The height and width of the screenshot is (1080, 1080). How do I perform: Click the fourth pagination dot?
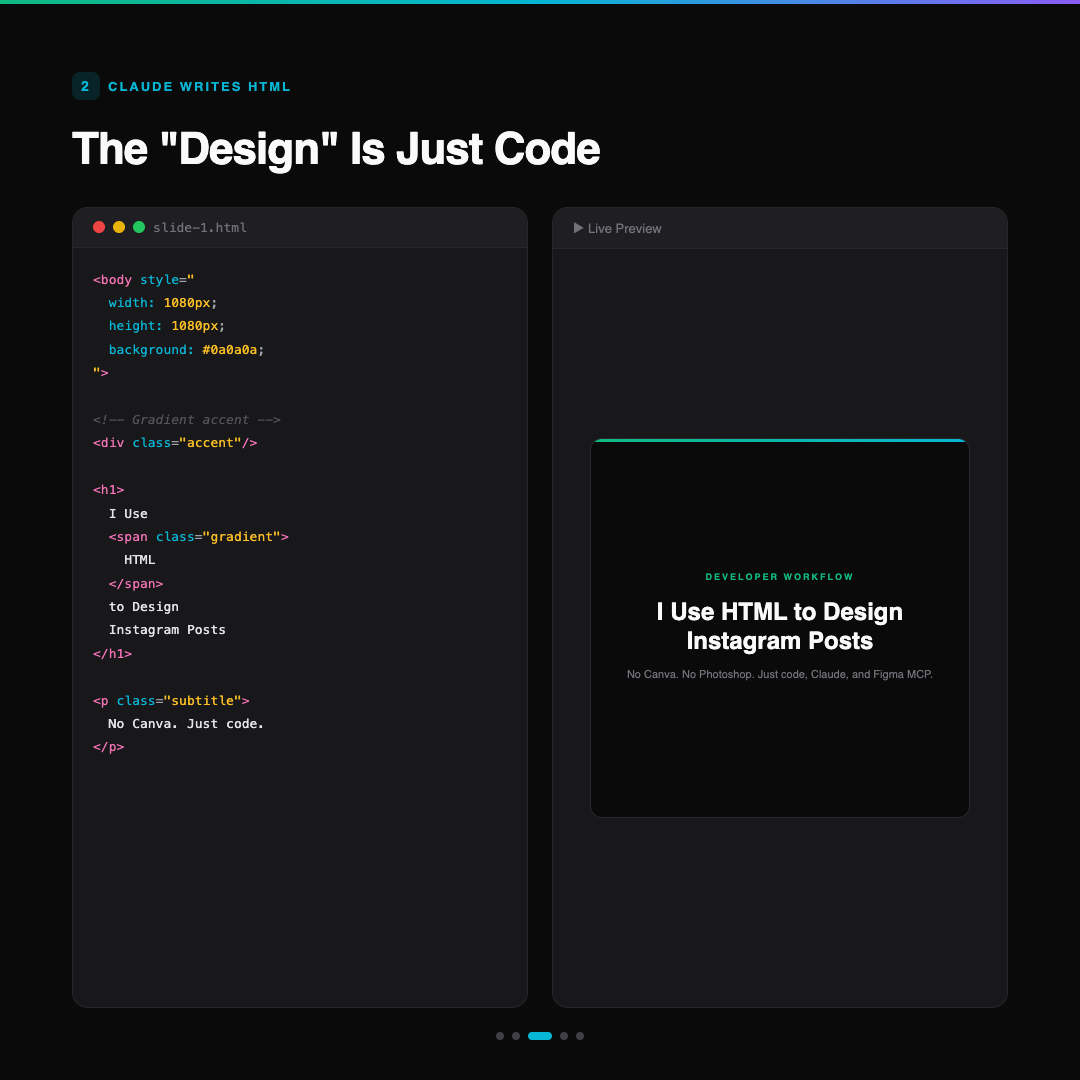[564, 1036]
